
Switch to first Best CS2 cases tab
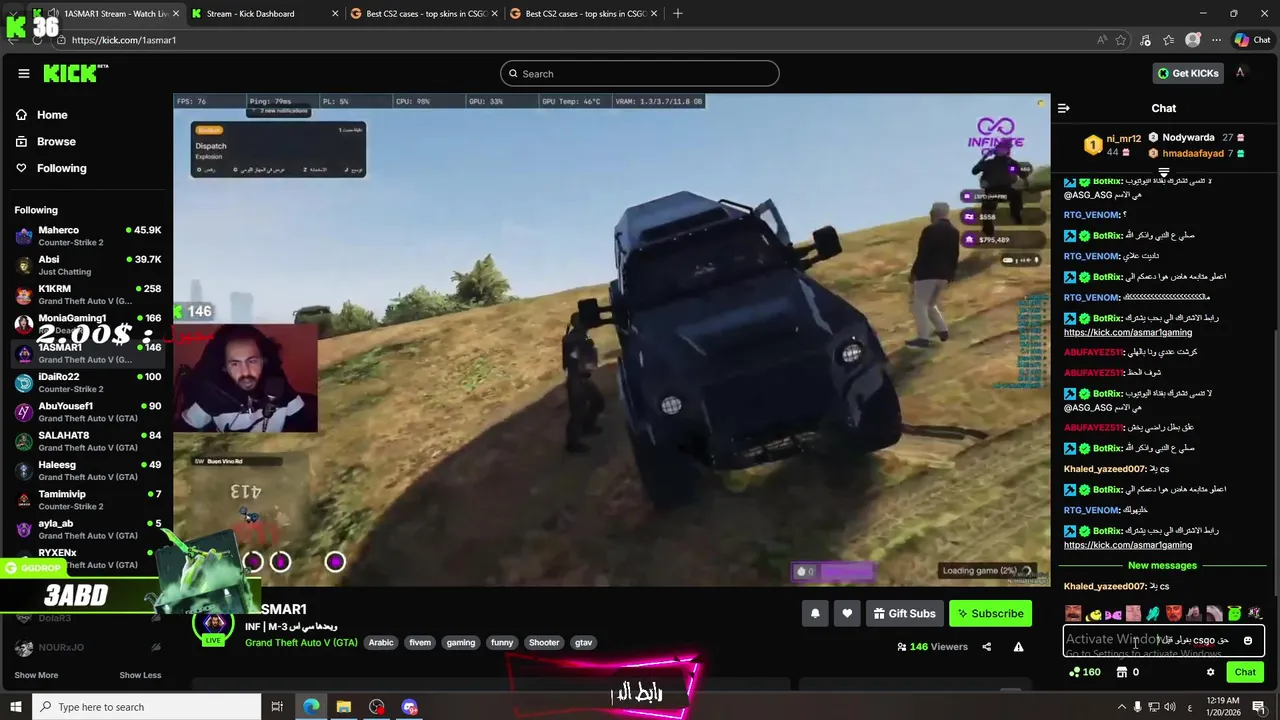tap(425, 14)
